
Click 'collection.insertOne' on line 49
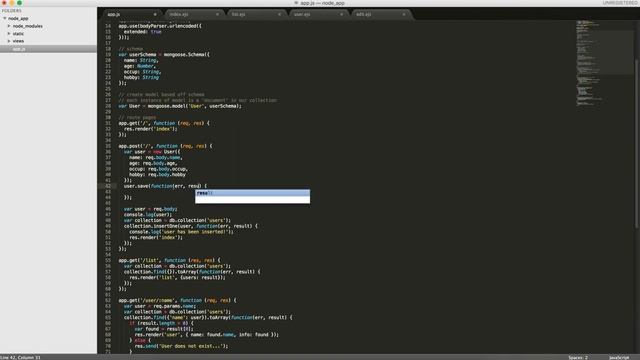pos(151,226)
